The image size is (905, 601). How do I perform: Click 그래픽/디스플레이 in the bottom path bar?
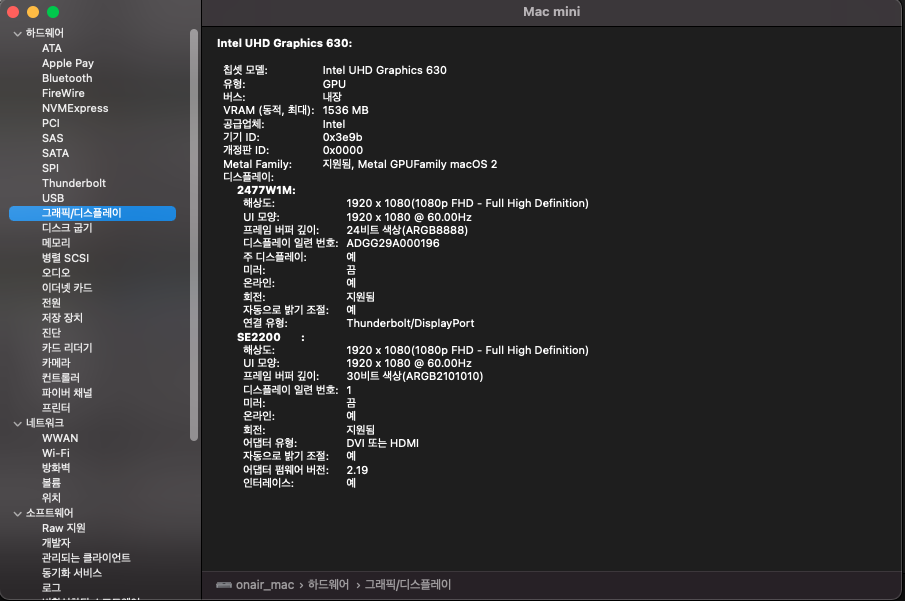pos(407,585)
